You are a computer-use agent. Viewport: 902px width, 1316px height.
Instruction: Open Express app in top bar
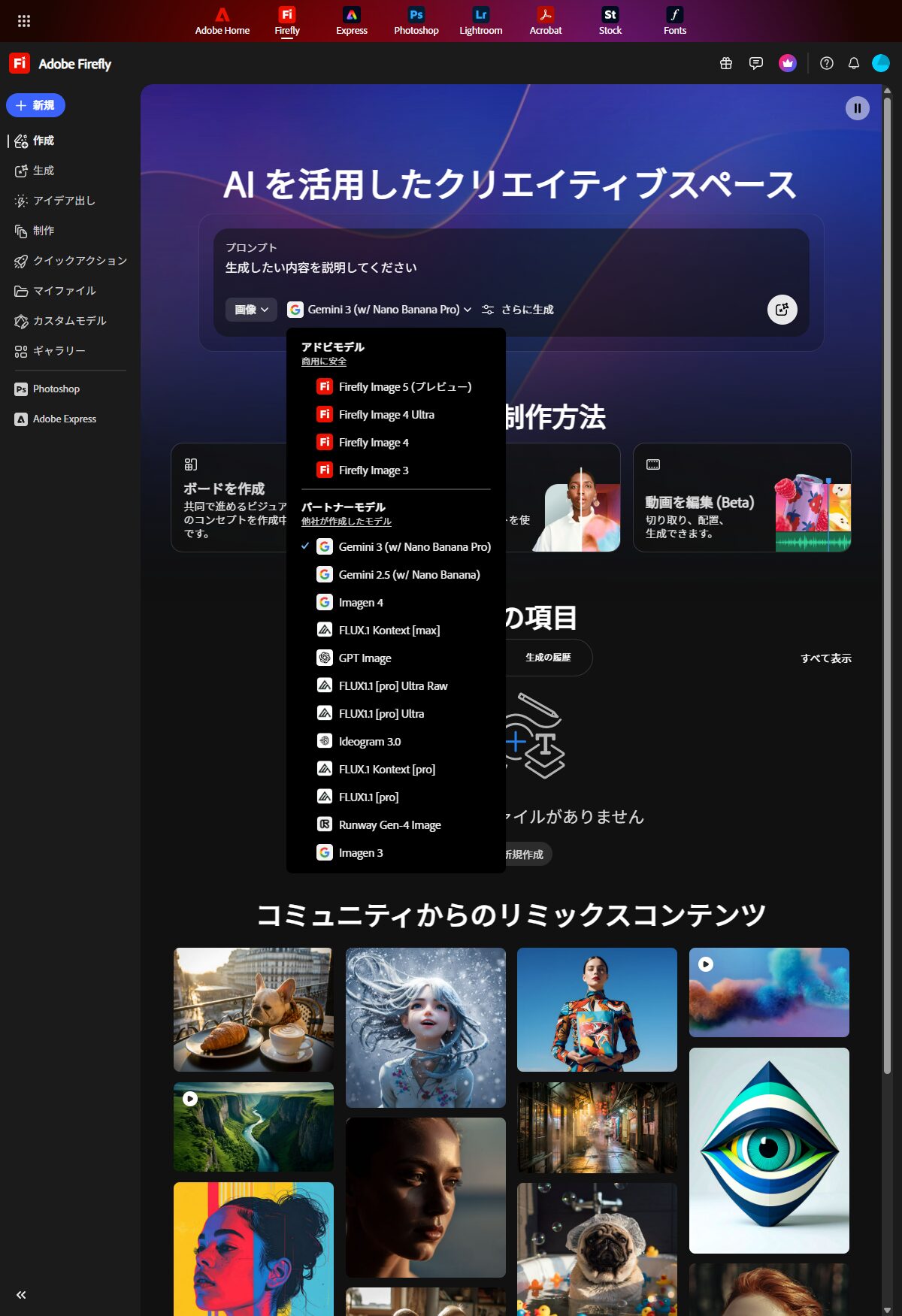pos(352,21)
